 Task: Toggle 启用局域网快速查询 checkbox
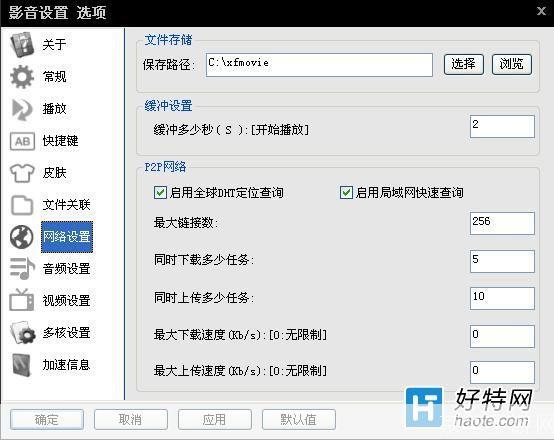(346, 193)
